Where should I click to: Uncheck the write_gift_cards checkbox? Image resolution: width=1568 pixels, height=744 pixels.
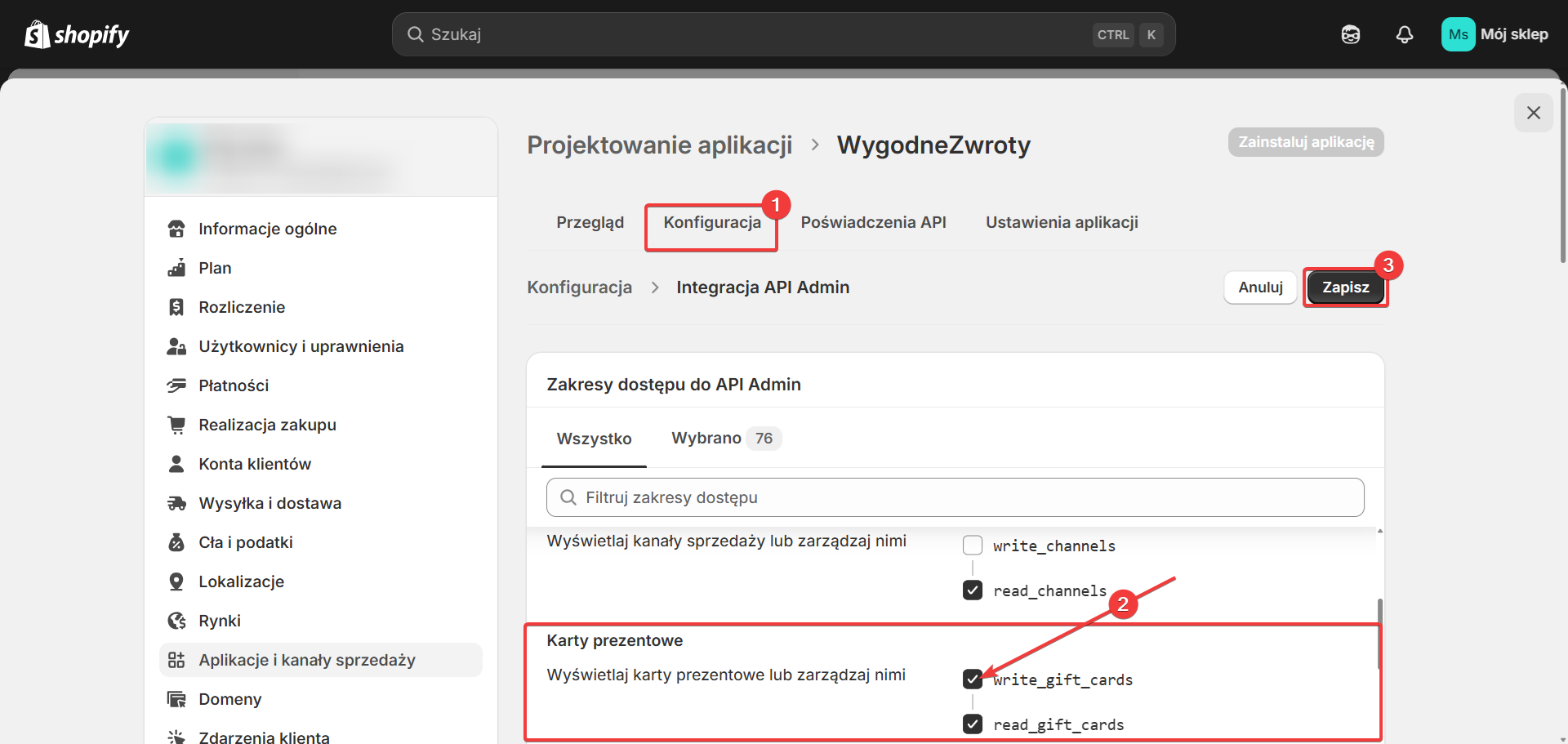pos(973,679)
